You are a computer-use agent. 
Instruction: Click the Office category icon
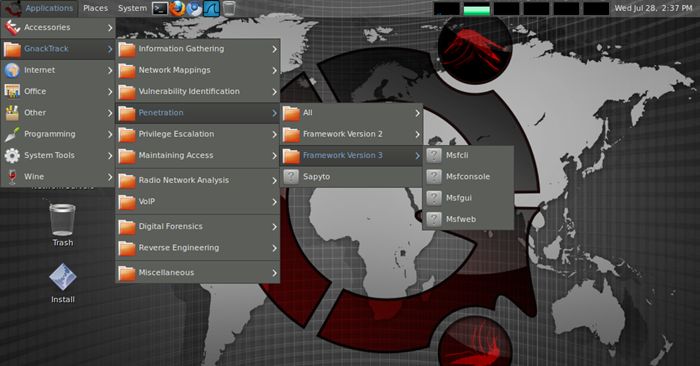(12, 92)
